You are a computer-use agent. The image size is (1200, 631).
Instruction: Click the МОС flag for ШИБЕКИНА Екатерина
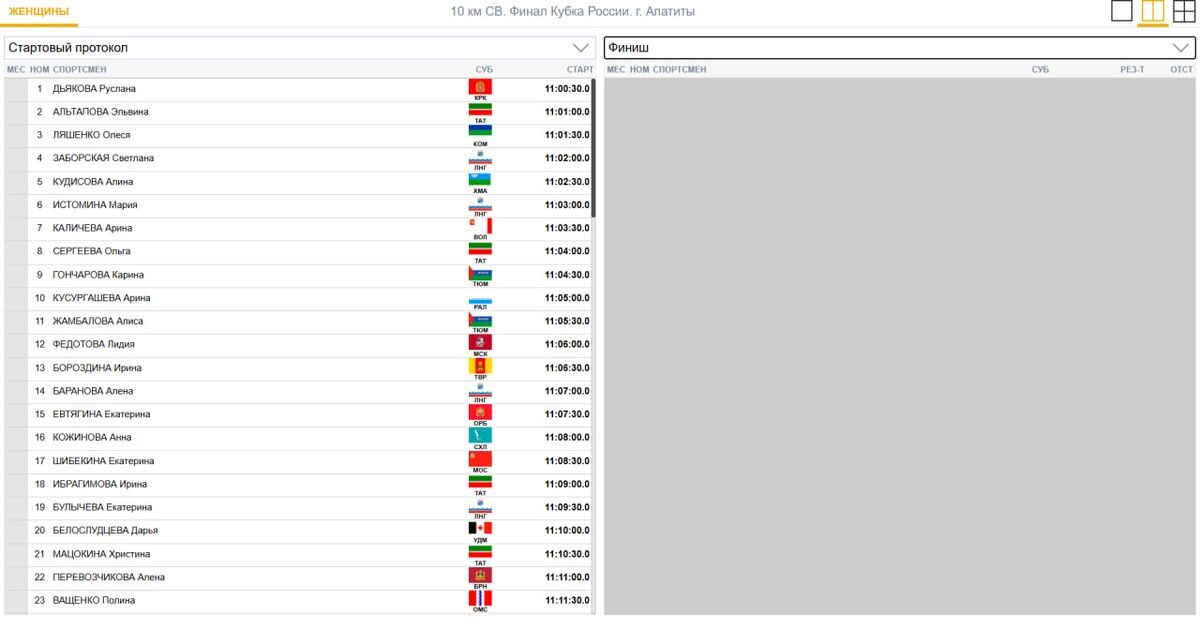[x=480, y=459]
